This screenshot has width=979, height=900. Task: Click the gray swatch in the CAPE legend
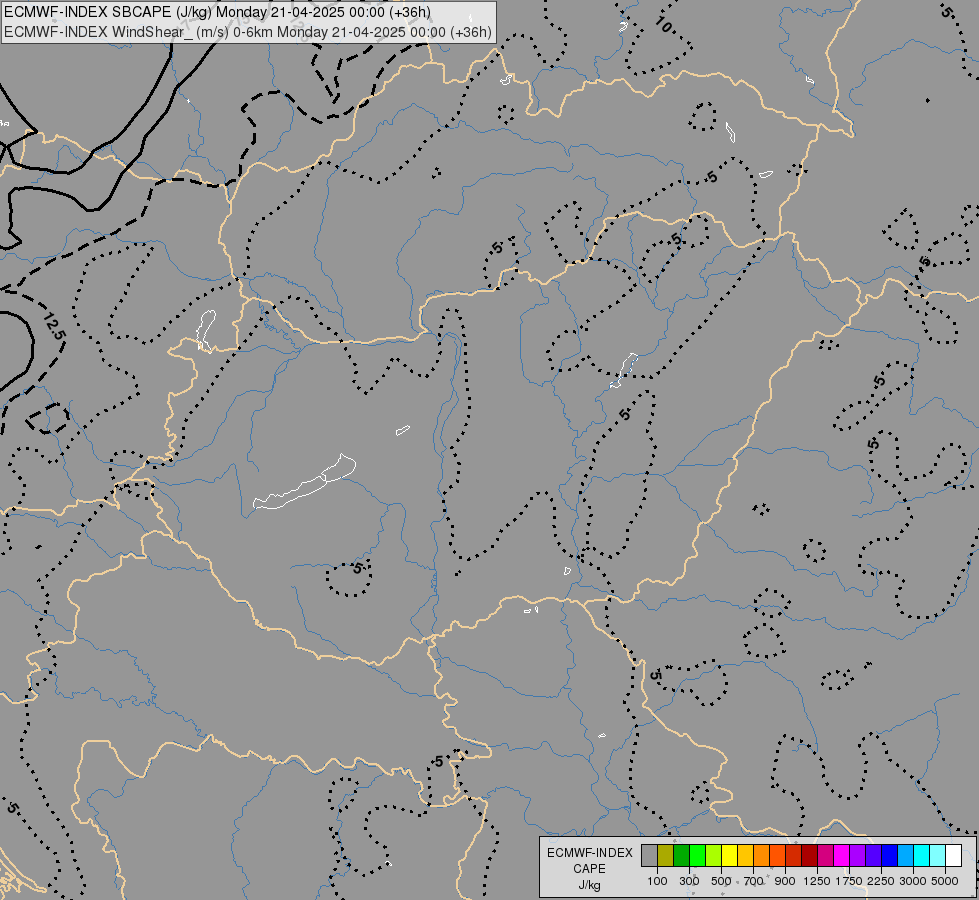(649, 855)
